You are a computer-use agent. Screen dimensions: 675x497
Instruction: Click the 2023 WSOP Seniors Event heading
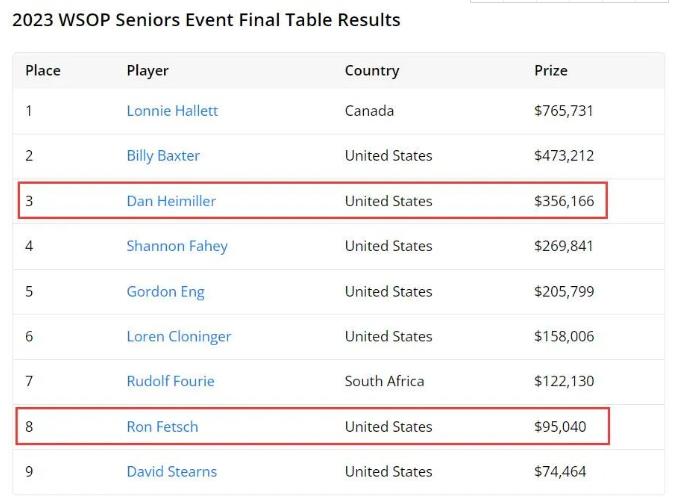[x=206, y=20]
